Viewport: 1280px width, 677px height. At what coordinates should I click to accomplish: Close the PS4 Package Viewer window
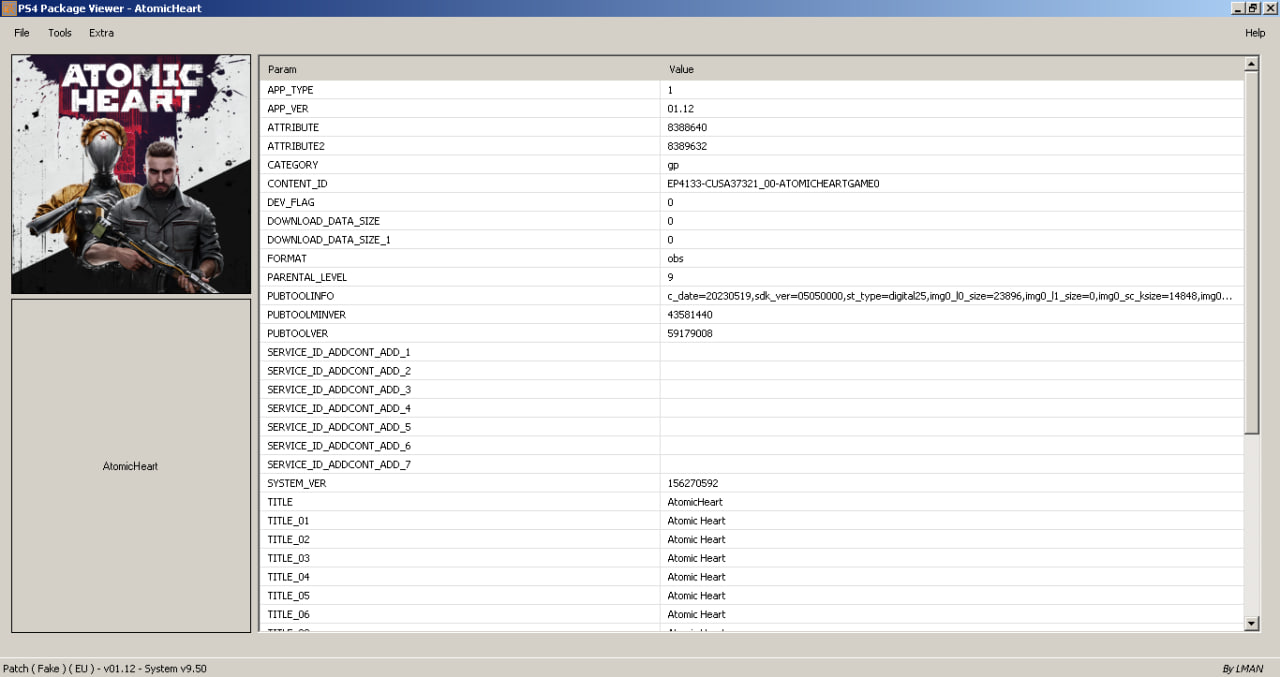click(1268, 8)
